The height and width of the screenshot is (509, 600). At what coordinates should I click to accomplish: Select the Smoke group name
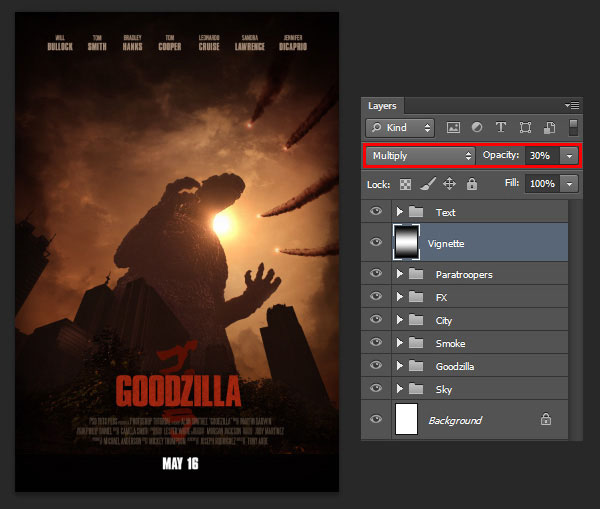[450, 343]
